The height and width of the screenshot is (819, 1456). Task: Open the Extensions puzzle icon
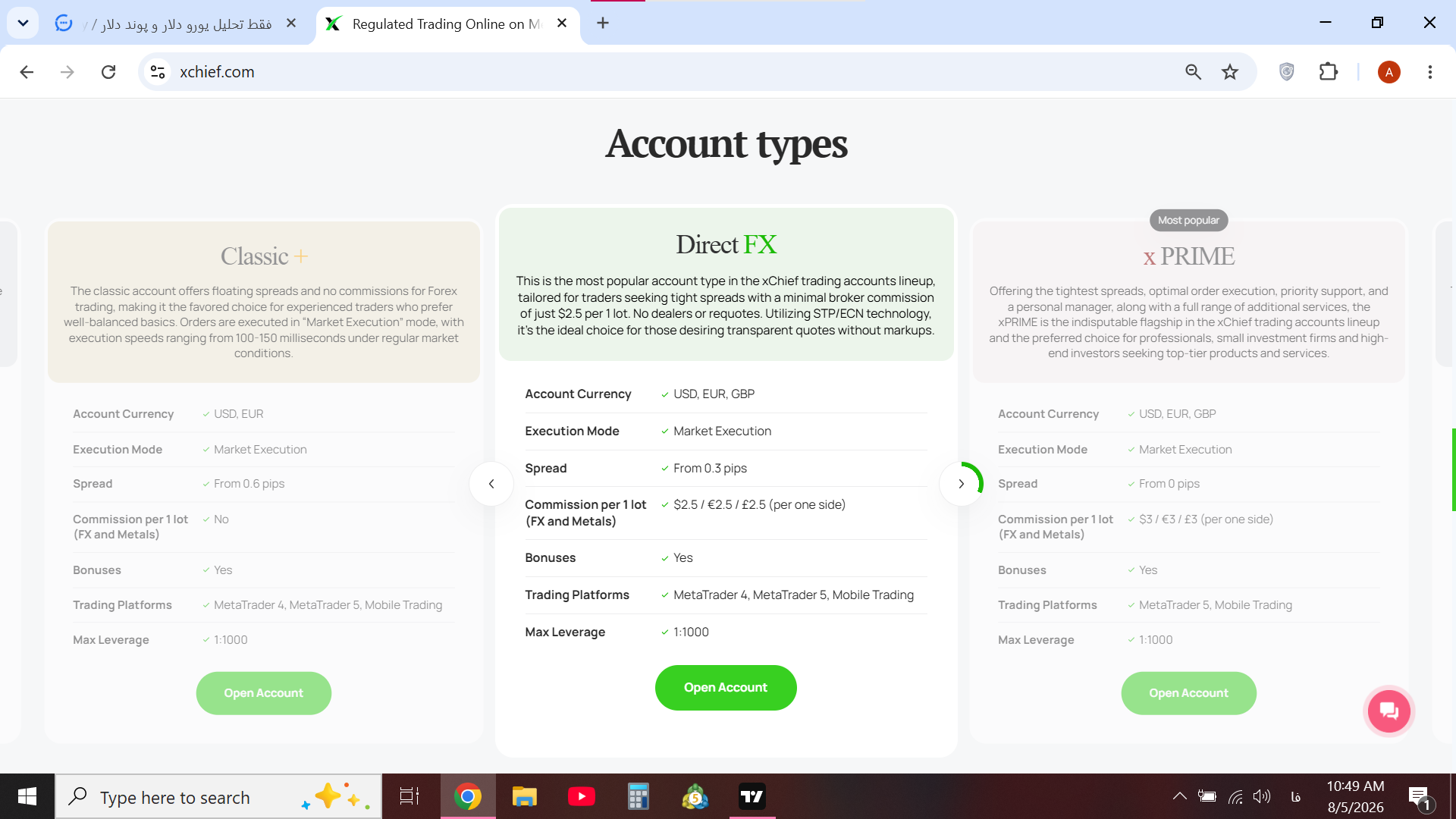coord(1329,72)
